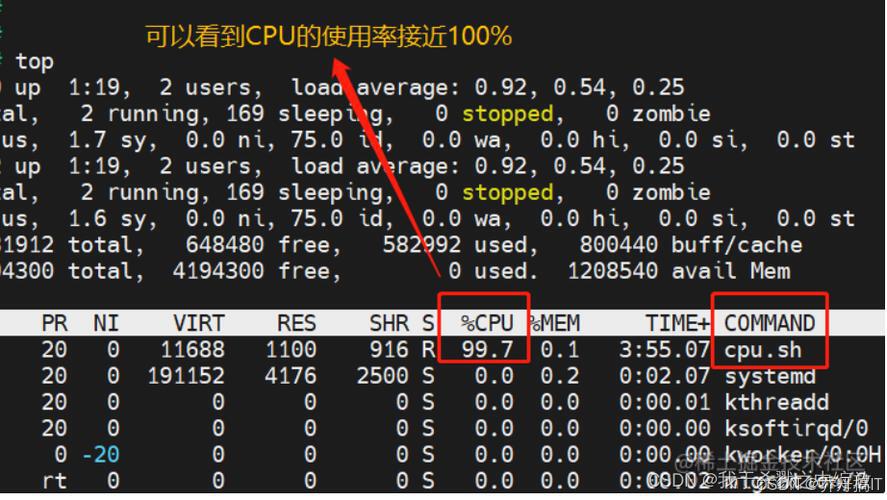Select the %MEM column header

[x=554, y=323]
